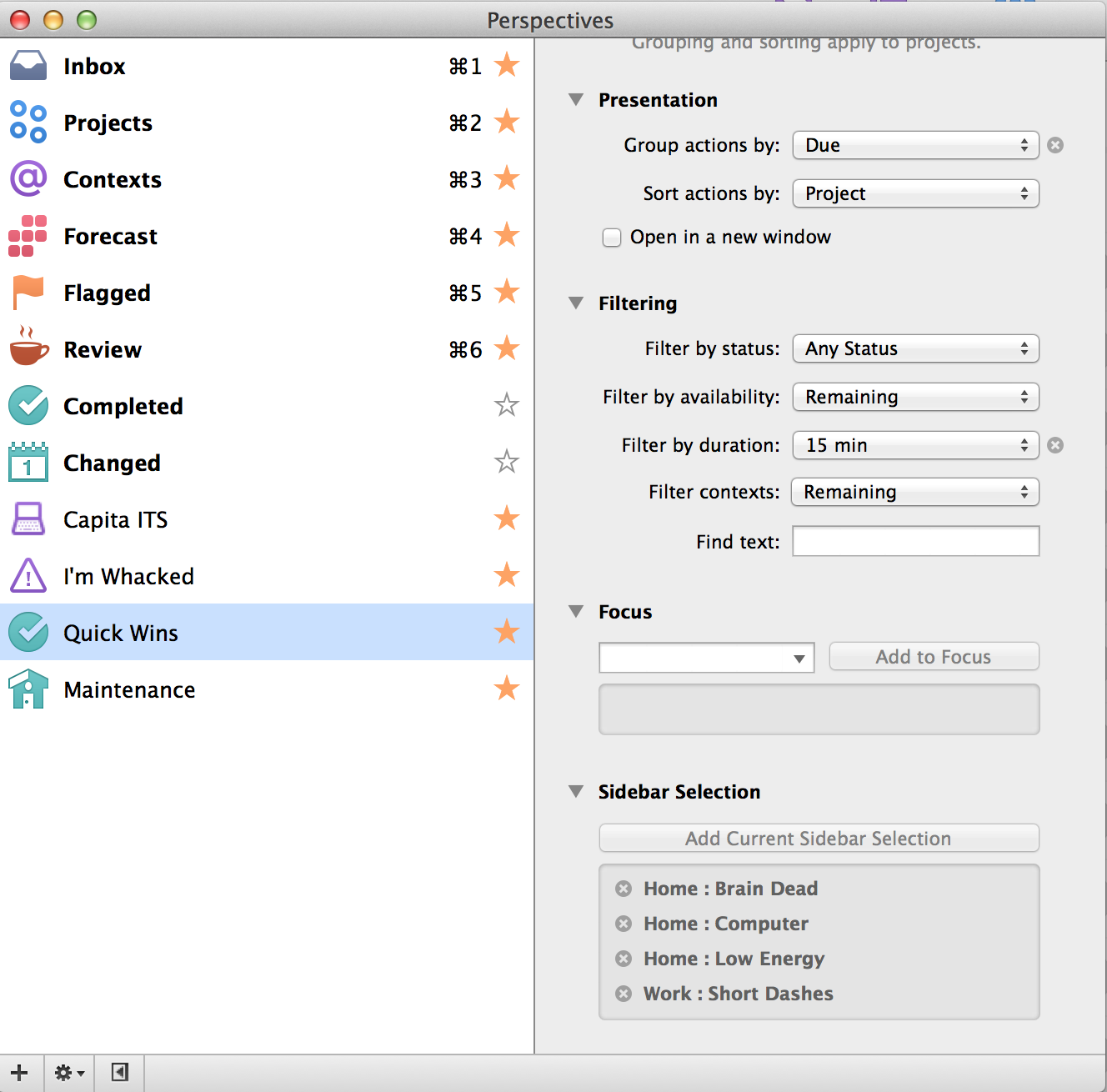Click the empty Focus list box

tap(819, 709)
